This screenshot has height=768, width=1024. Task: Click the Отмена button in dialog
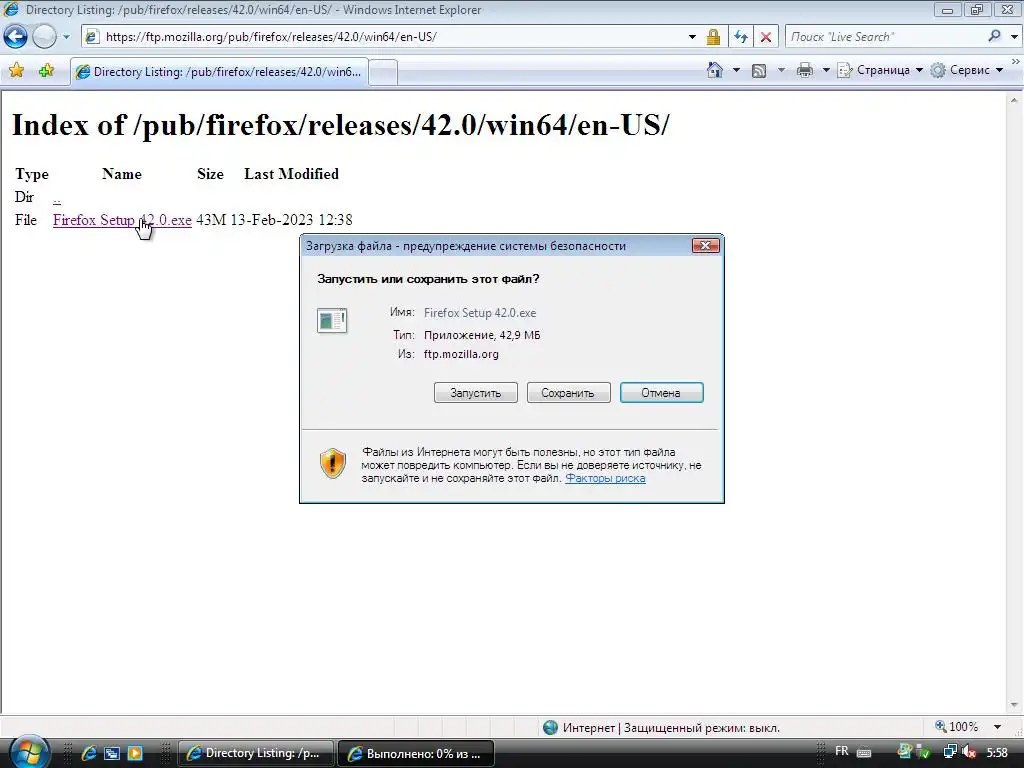coord(661,392)
